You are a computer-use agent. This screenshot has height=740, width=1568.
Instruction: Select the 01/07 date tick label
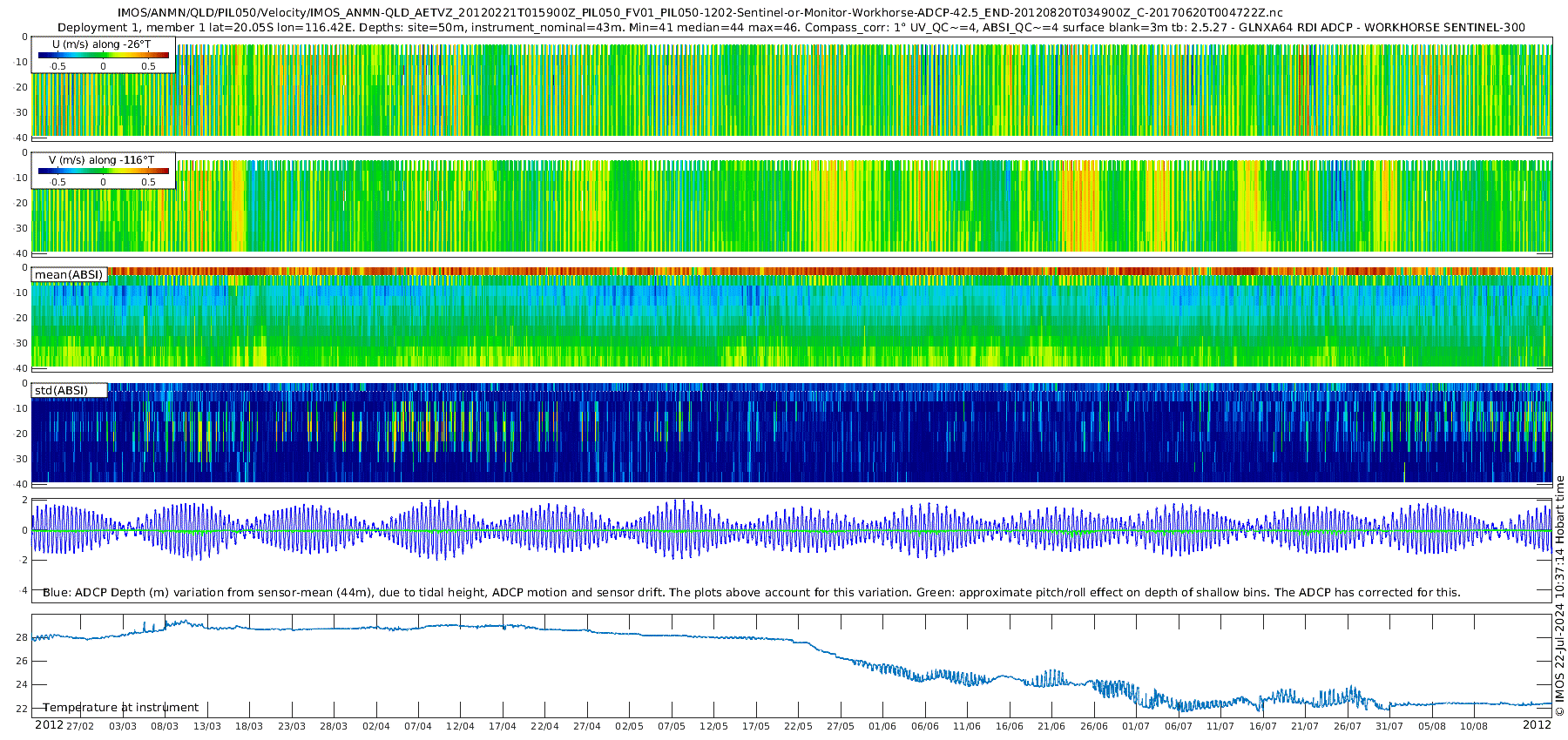pos(1136,726)
